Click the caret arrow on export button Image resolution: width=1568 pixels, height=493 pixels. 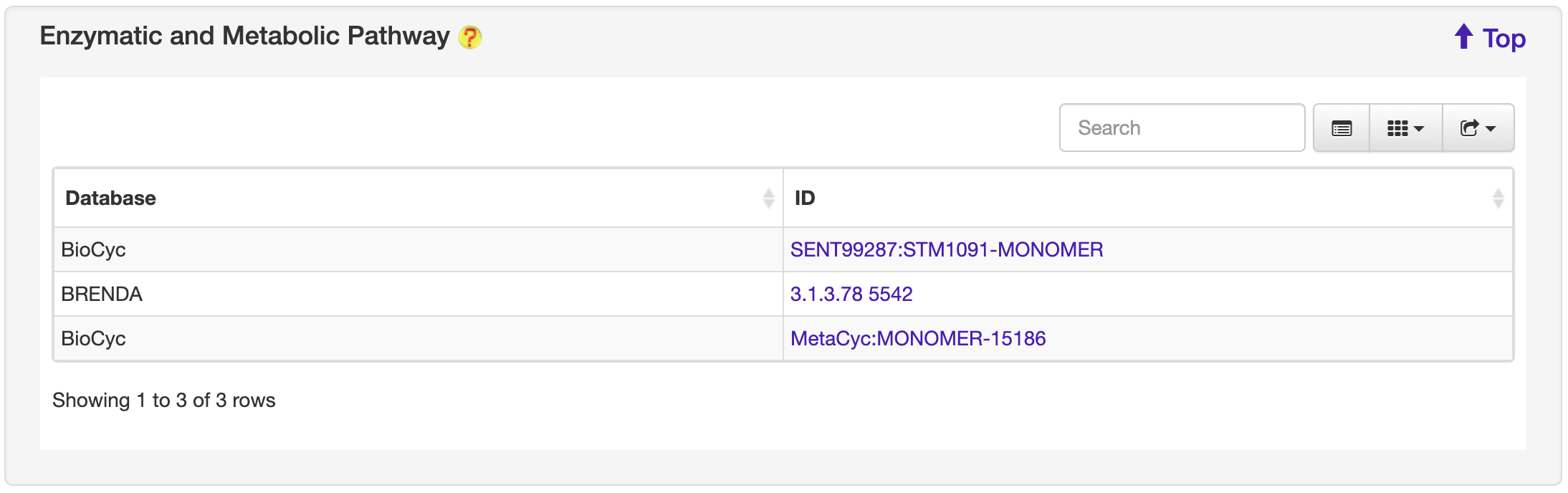tap(1491, 129)
